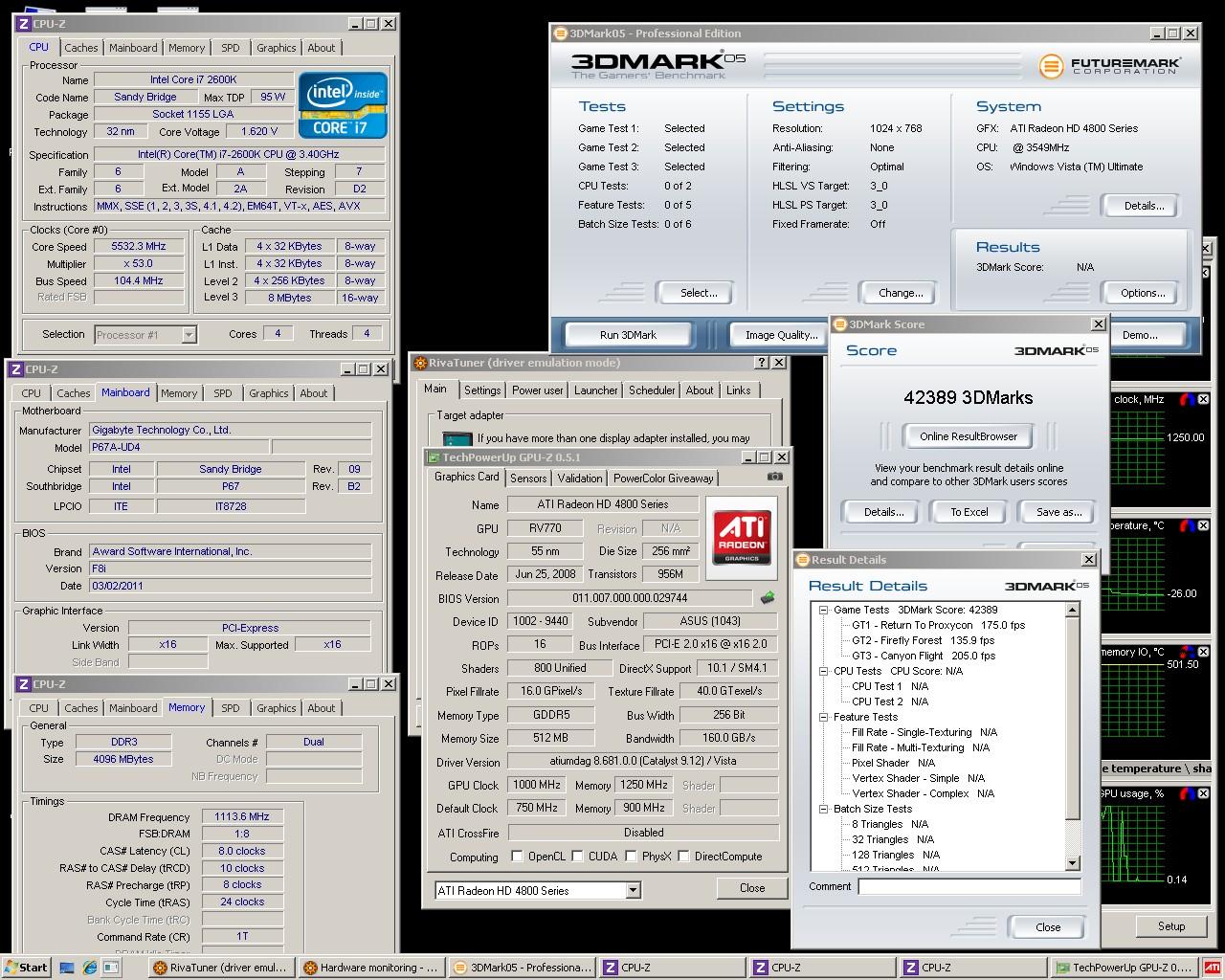Screen dimensions: 1225x980
Task: Close the temperature °C monitoring graph
Action: [x=1204, y=525]
